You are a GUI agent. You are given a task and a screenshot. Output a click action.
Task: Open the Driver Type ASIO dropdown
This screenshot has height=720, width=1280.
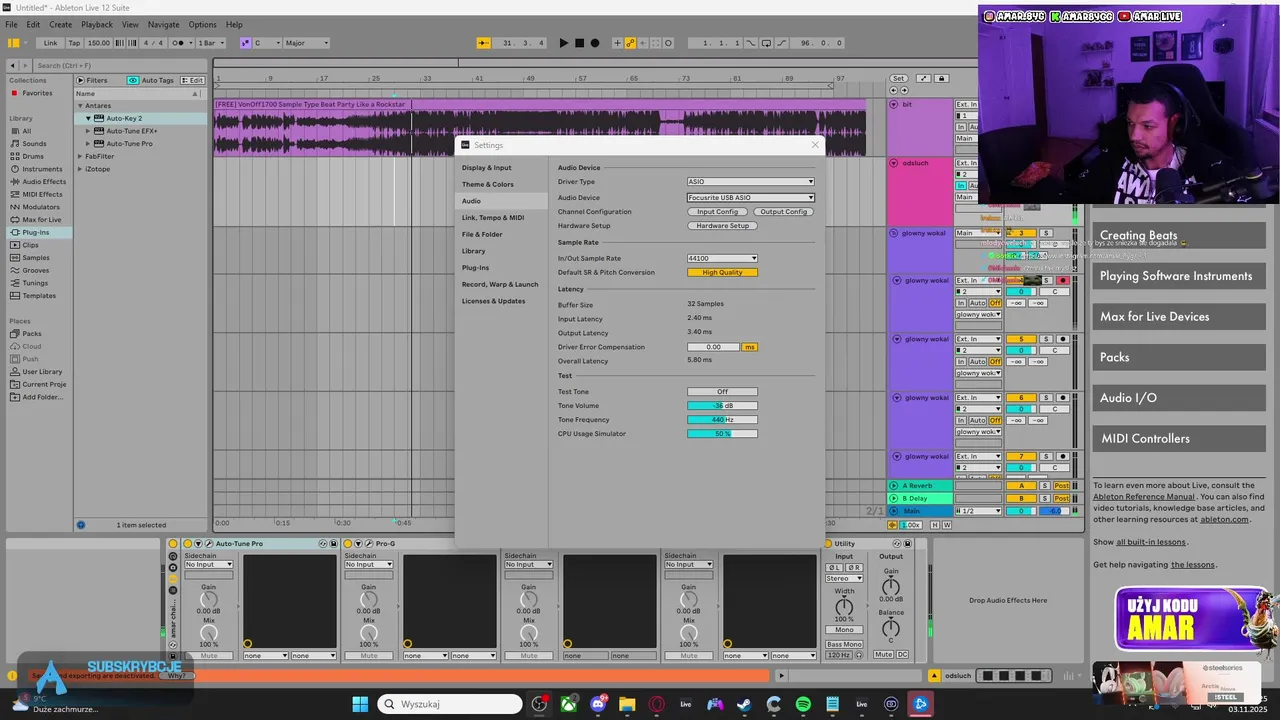coord(750,182)
